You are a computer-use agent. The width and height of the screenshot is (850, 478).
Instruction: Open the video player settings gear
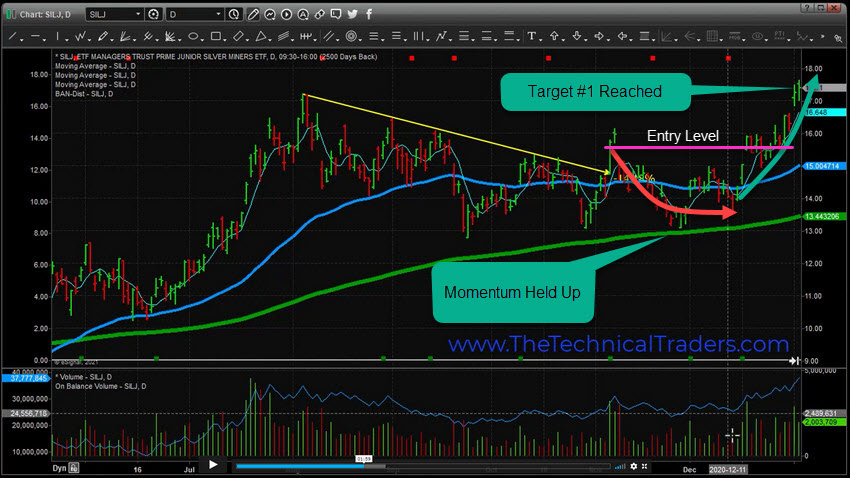633,466
